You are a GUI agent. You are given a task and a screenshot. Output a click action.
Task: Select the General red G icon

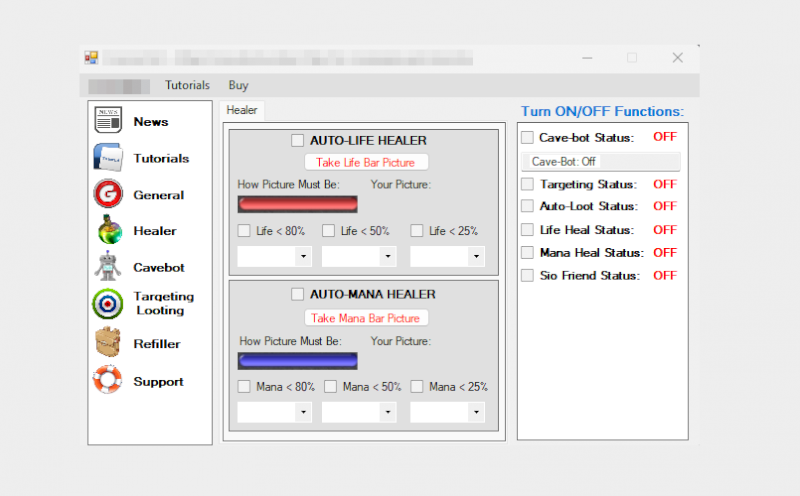pos(108,195)
